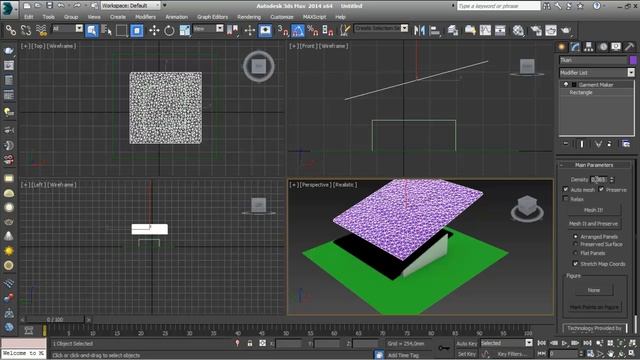Image resolution: width=640 pixels, height=360 pixels.
Task: Click the Bind to Space Warp tool
Action: [x=41, y=30]
